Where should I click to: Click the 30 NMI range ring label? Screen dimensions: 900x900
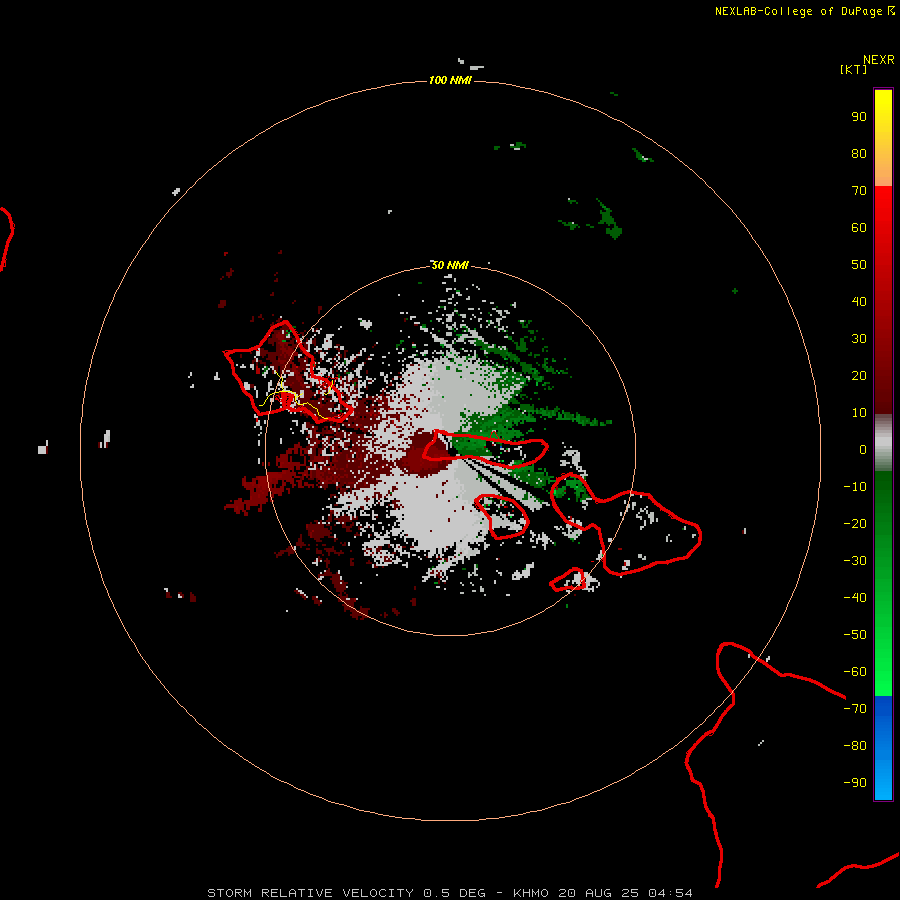[x=450, y=265]
